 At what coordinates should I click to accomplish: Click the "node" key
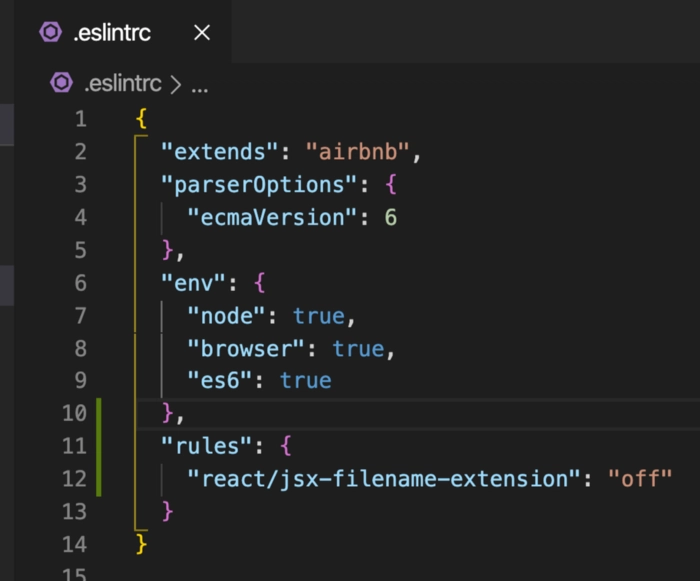(x=226, y=316)
